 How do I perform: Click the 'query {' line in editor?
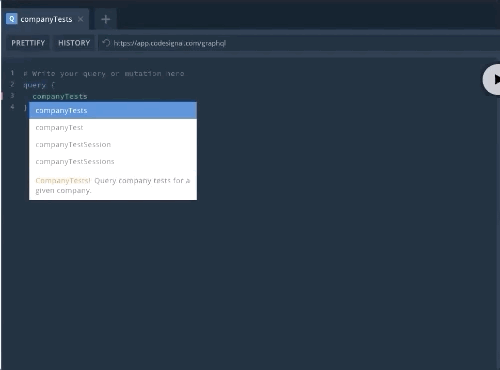coord(39,85)
